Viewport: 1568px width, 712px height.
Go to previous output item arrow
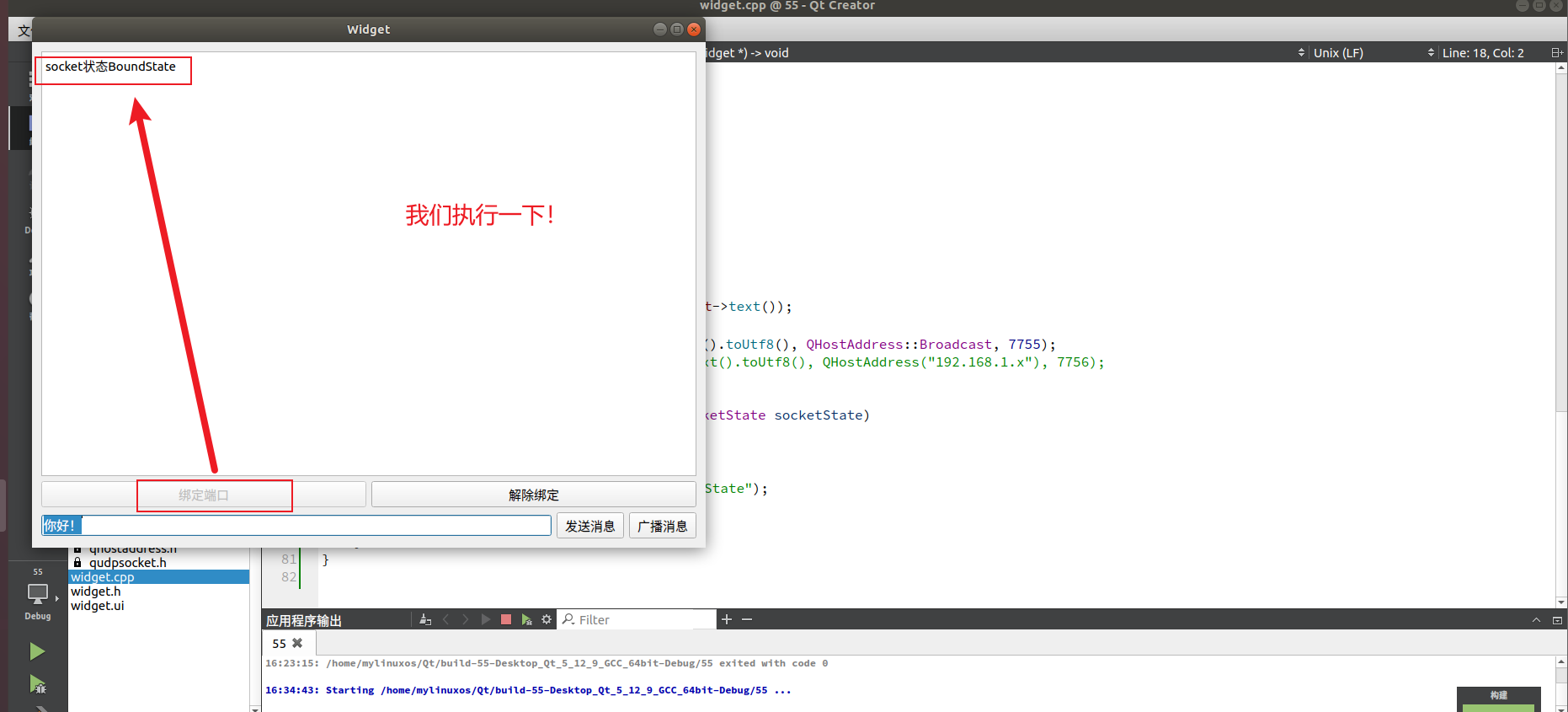coord(445,619)
